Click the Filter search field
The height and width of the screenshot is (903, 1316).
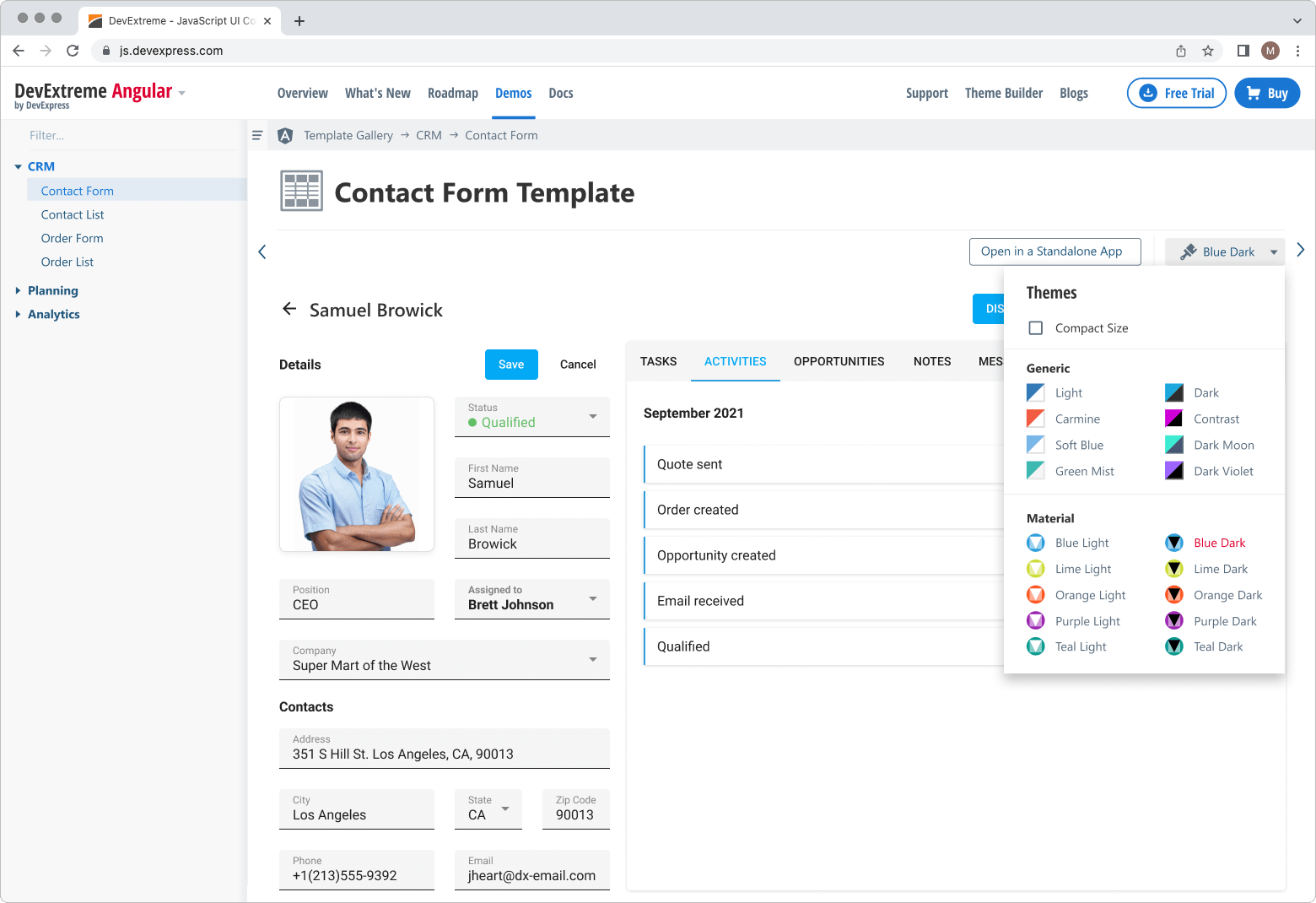click(131, 135)
